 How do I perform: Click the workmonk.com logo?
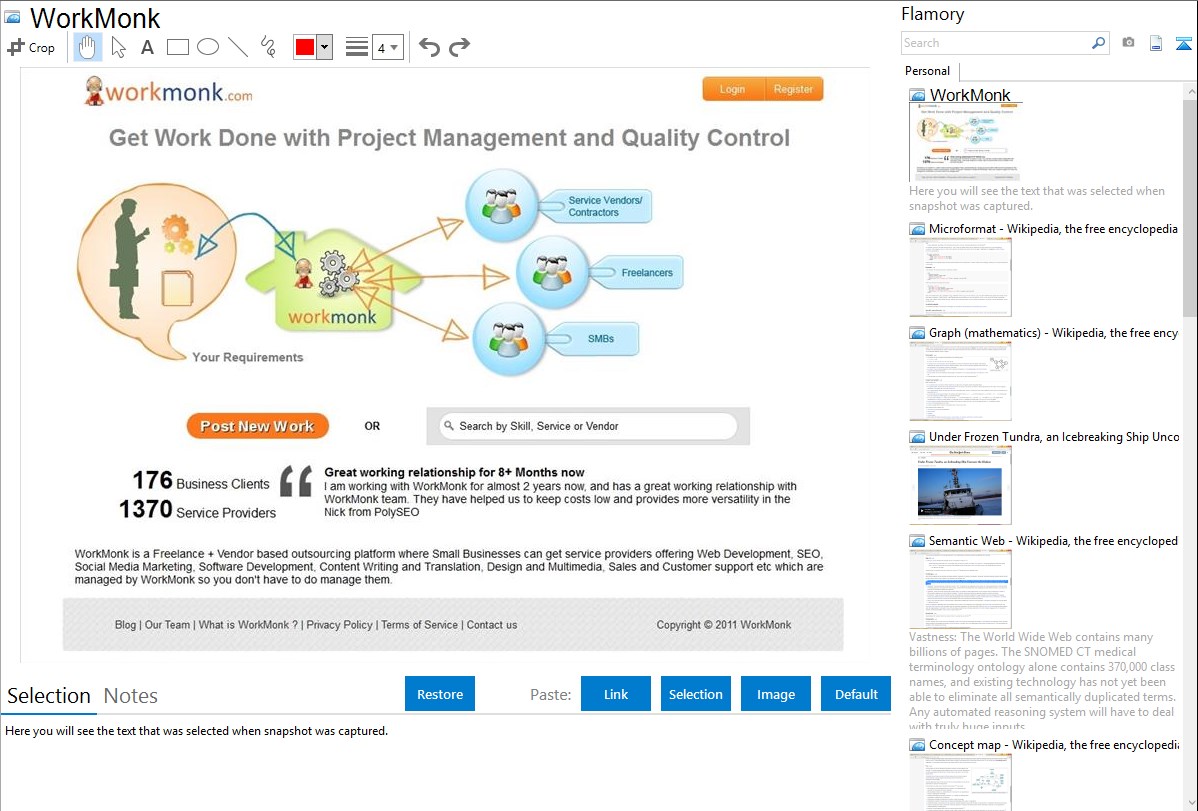click(x=168, y=92)
